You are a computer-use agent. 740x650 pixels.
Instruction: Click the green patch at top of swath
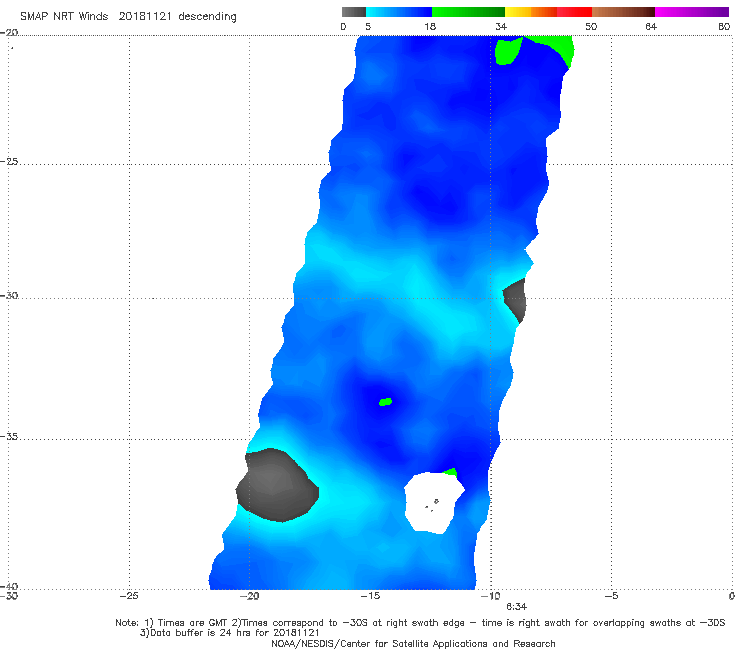[x=508, y=51]
